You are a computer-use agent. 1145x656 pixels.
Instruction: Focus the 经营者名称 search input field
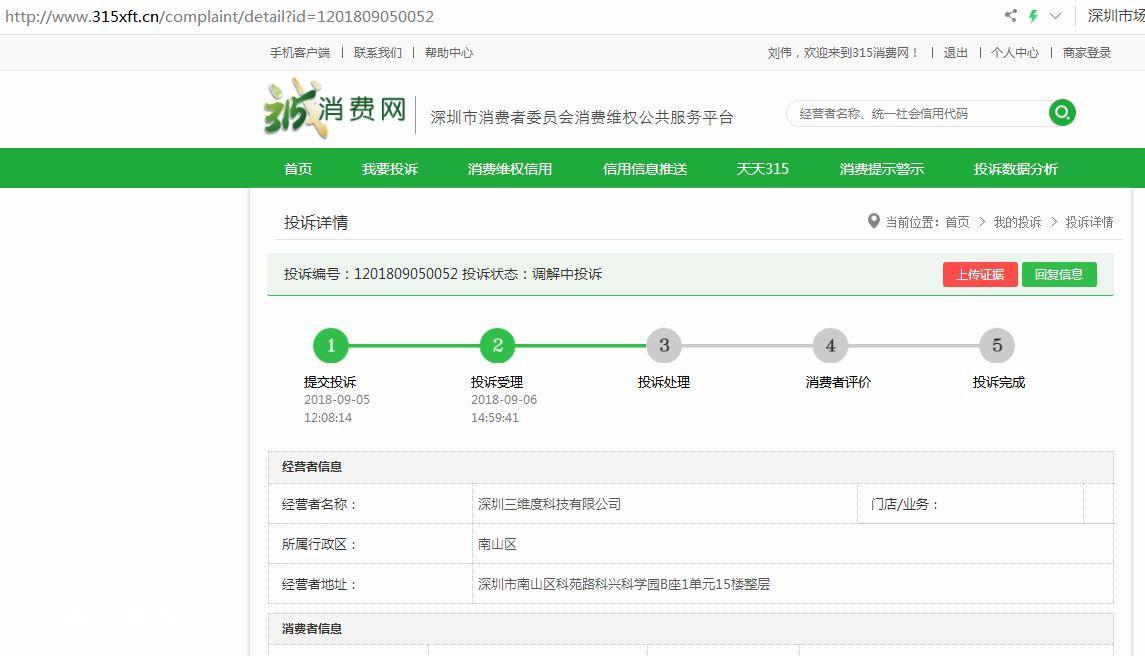tap(919, 113)
